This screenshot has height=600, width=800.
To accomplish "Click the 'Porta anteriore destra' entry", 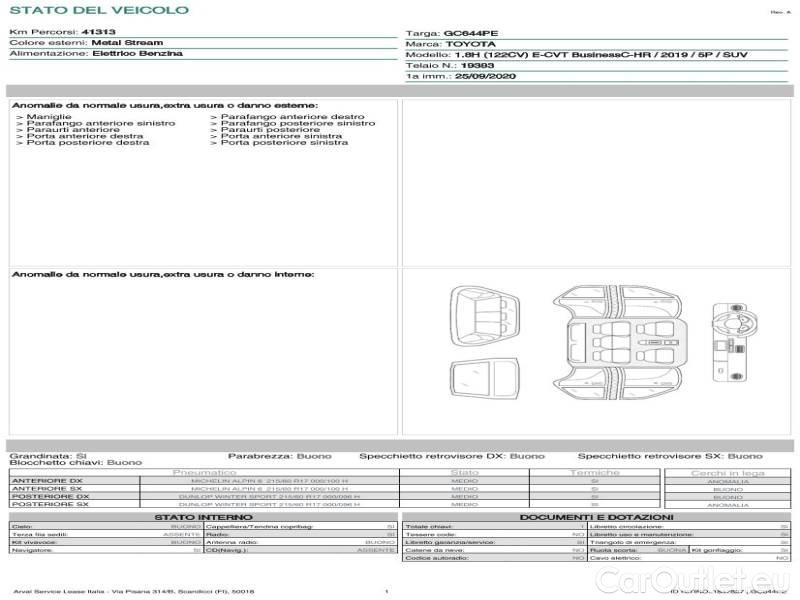I will pyautogui.click(x=85, y=136).
